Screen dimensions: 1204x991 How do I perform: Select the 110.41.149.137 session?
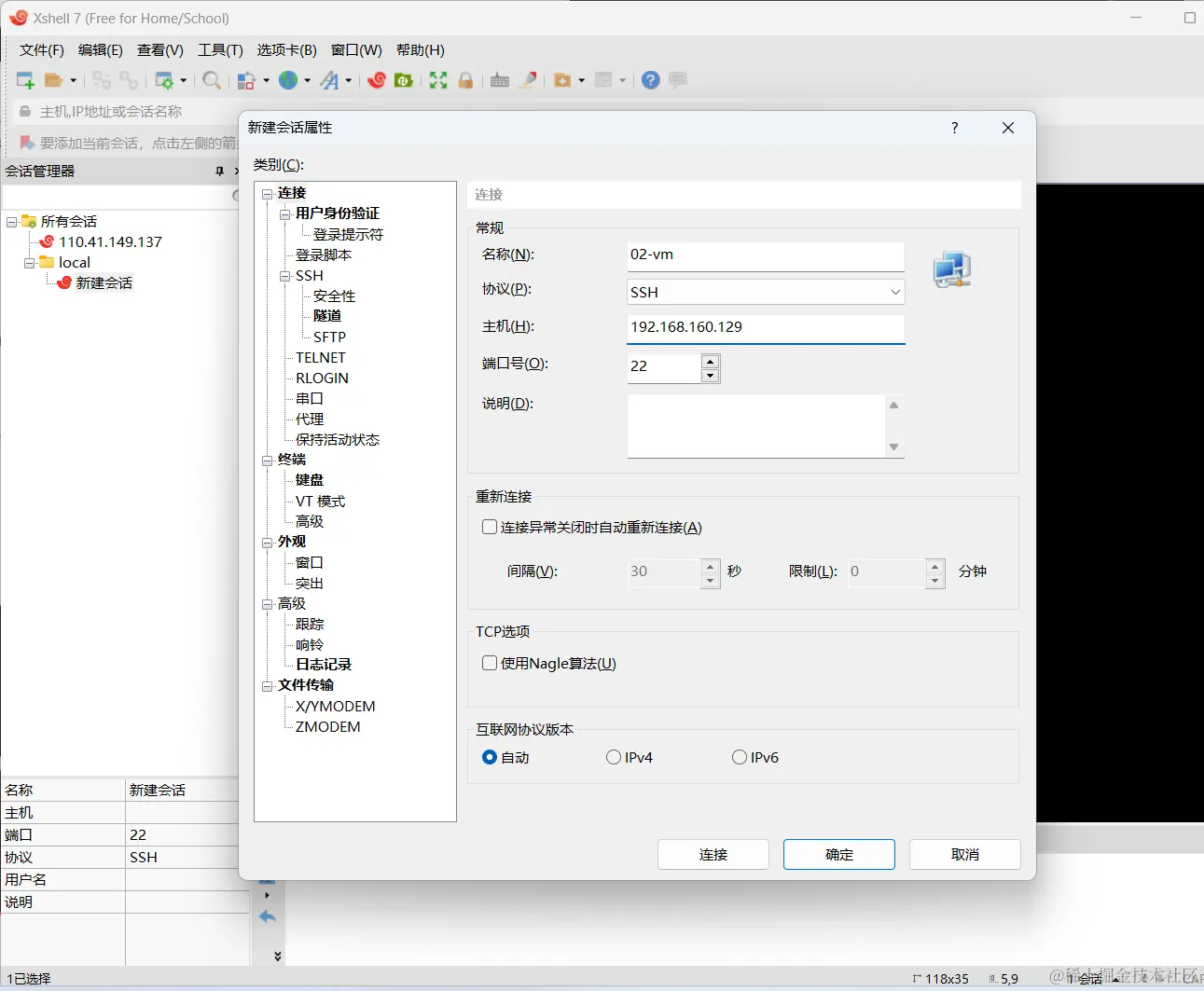110,242
